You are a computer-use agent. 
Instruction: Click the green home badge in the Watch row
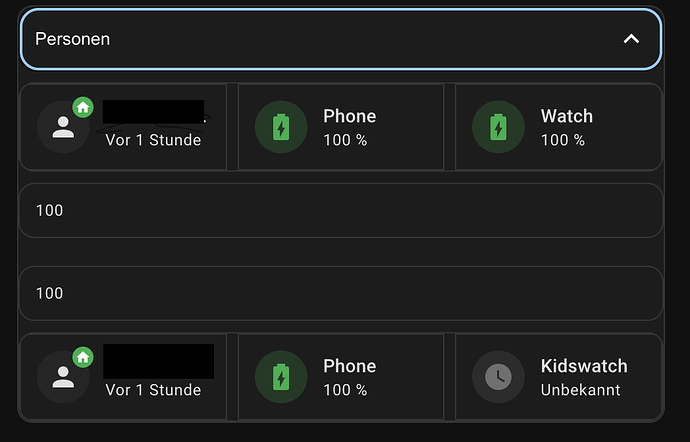(x=82, y=107)
